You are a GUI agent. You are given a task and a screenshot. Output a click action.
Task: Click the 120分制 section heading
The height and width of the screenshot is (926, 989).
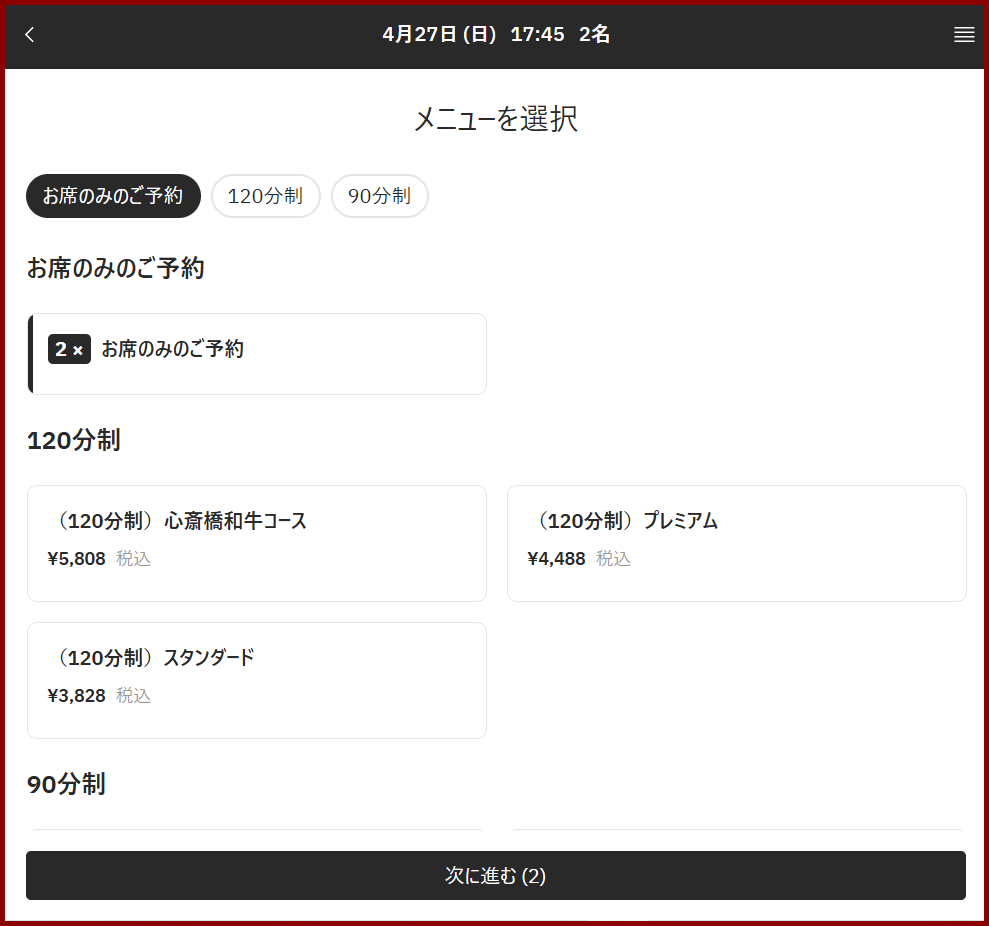pos(74,440)
